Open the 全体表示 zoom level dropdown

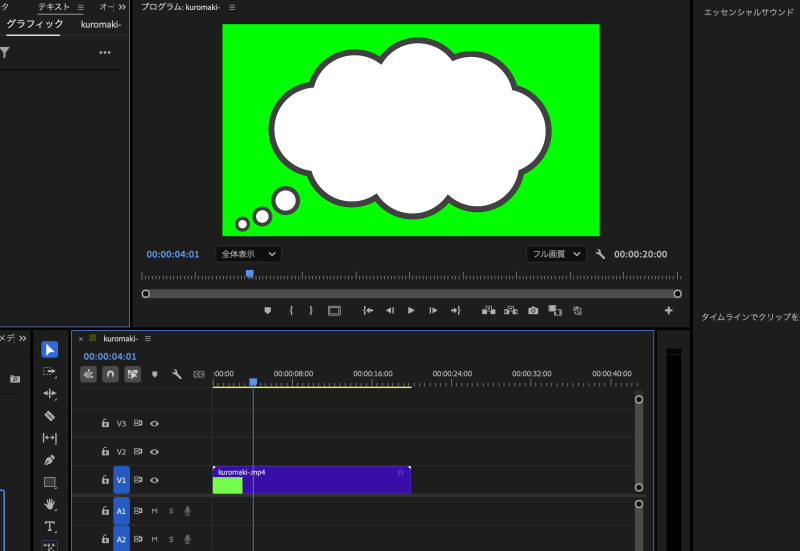(x=248, y=254)
